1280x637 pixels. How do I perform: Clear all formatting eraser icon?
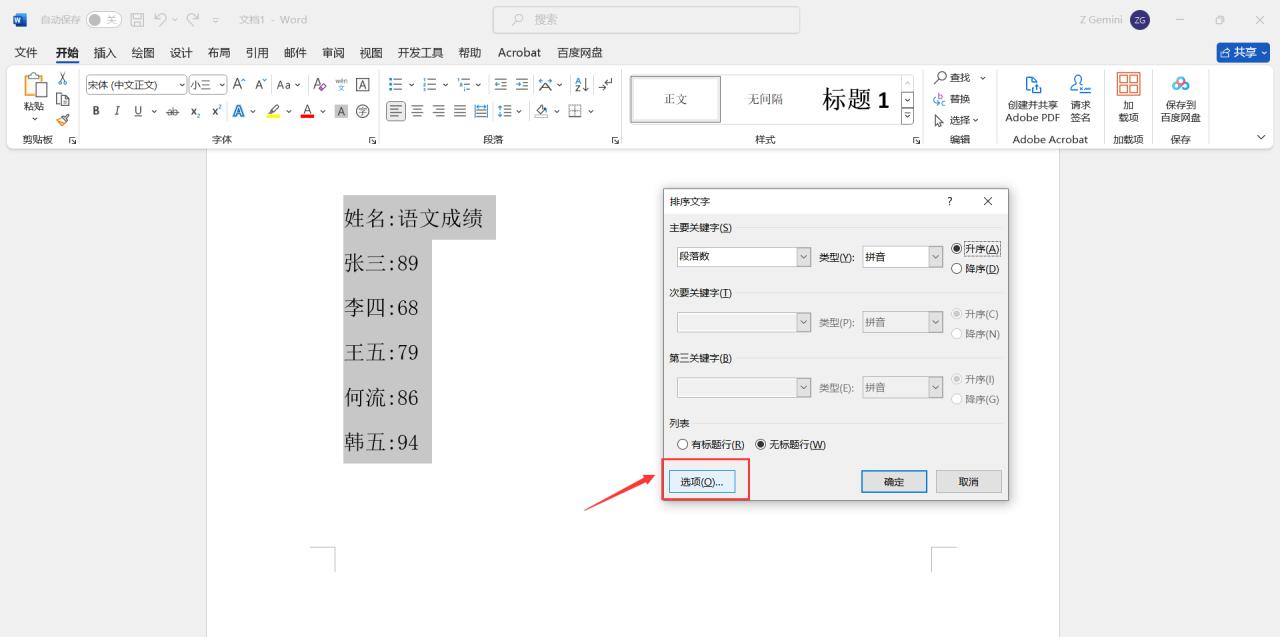coord(320,85)
